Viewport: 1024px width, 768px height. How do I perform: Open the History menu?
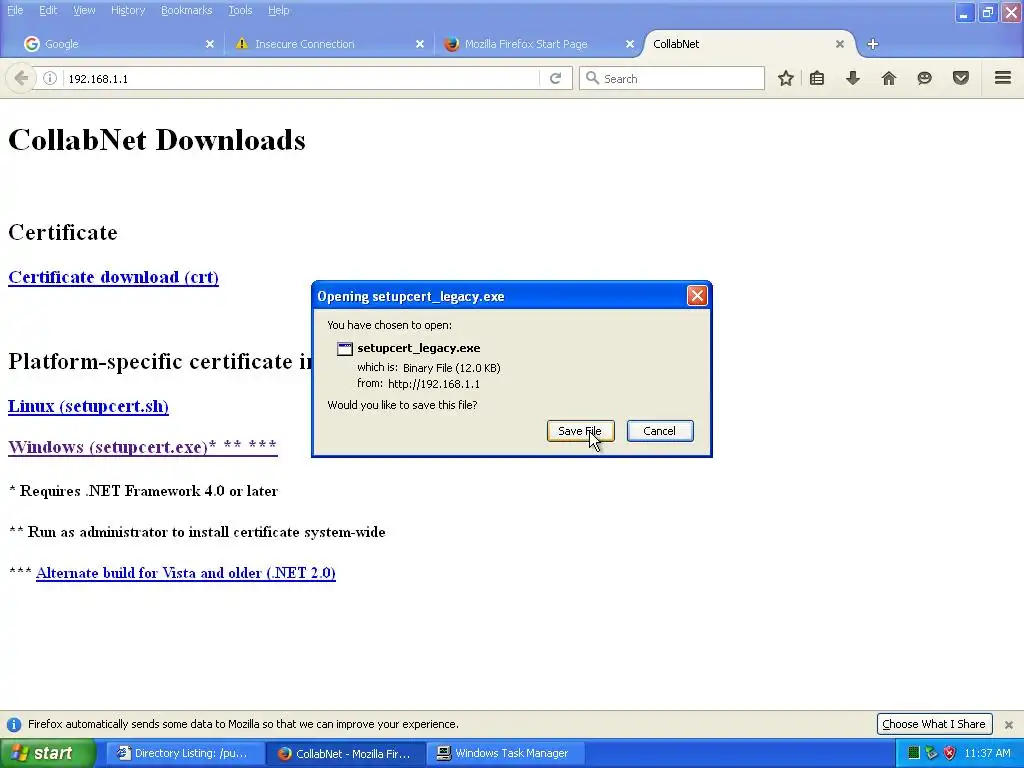click(128, 10)
